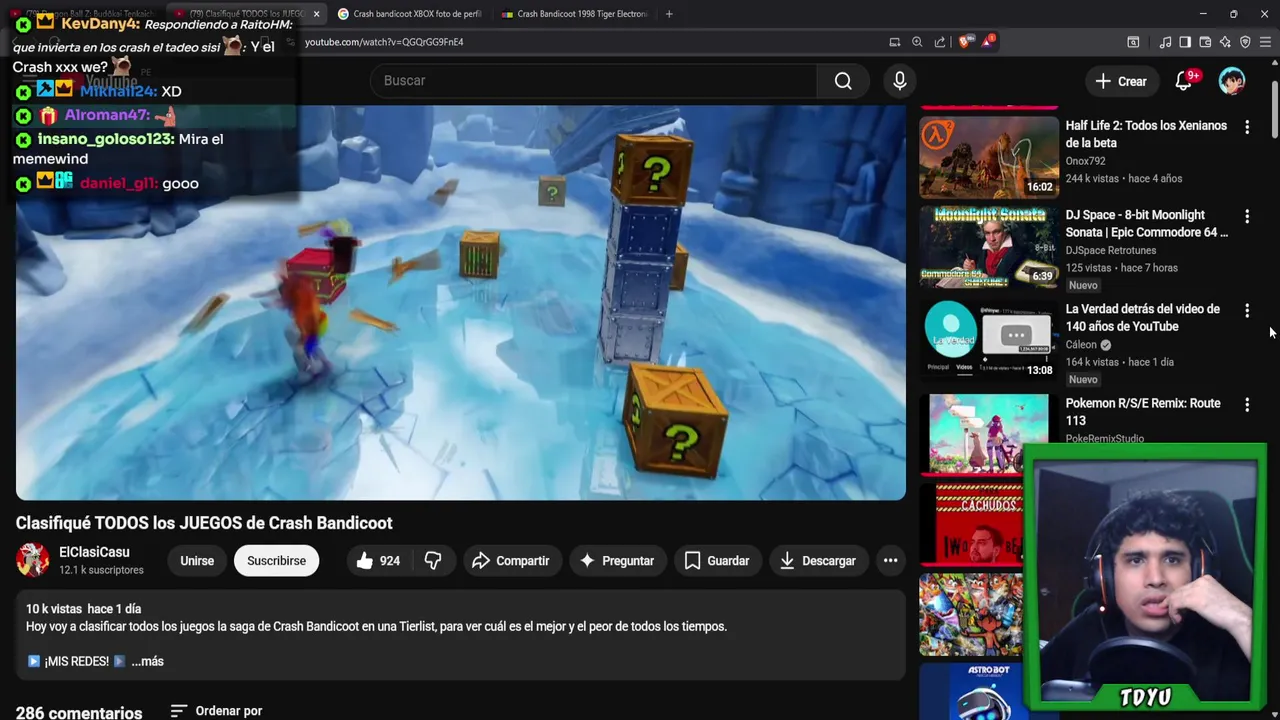Click the Crear button
This screenshot has height=720, width=1280.
(1121, 81)
